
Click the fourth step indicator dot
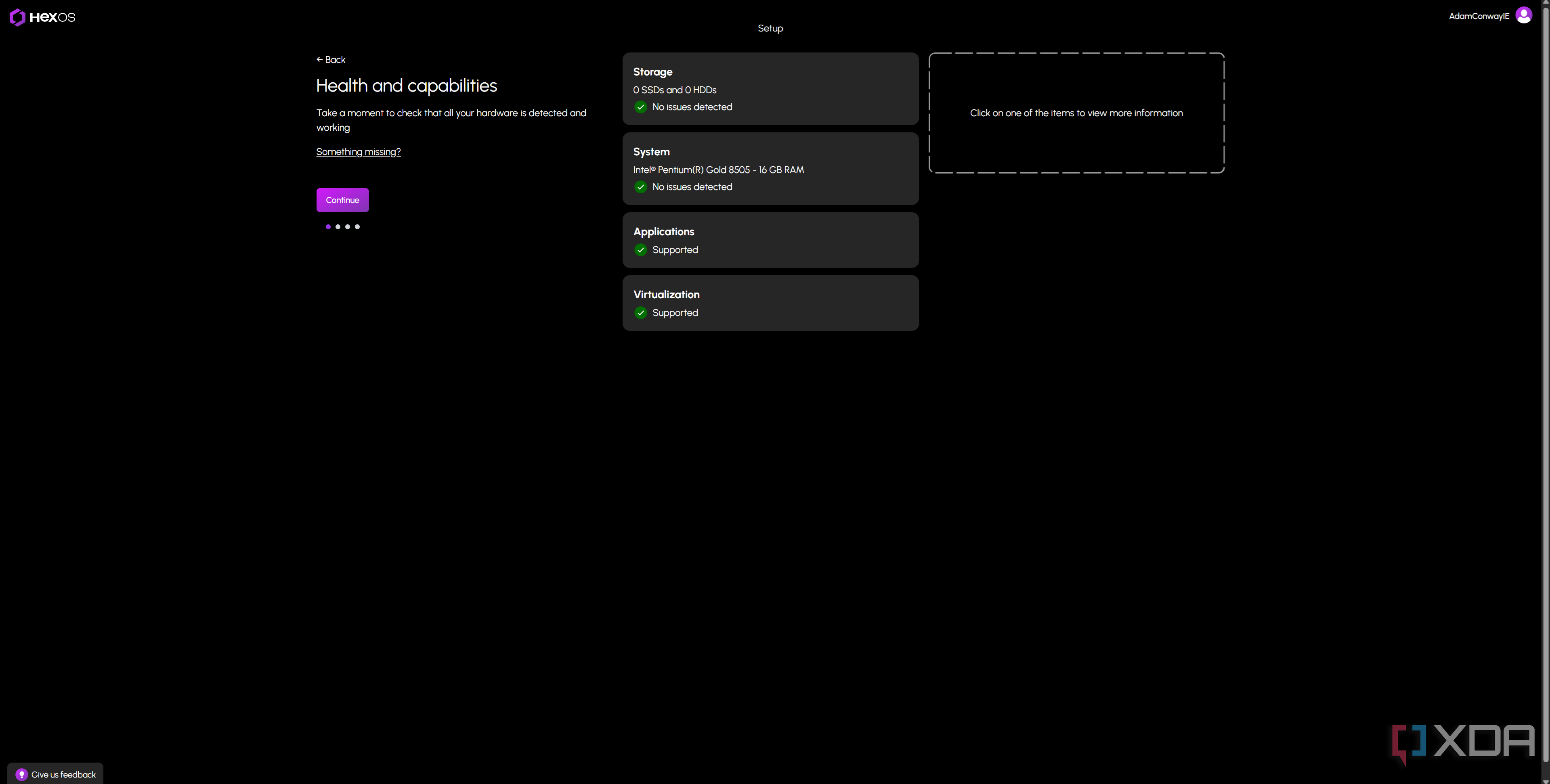[357, 227]
